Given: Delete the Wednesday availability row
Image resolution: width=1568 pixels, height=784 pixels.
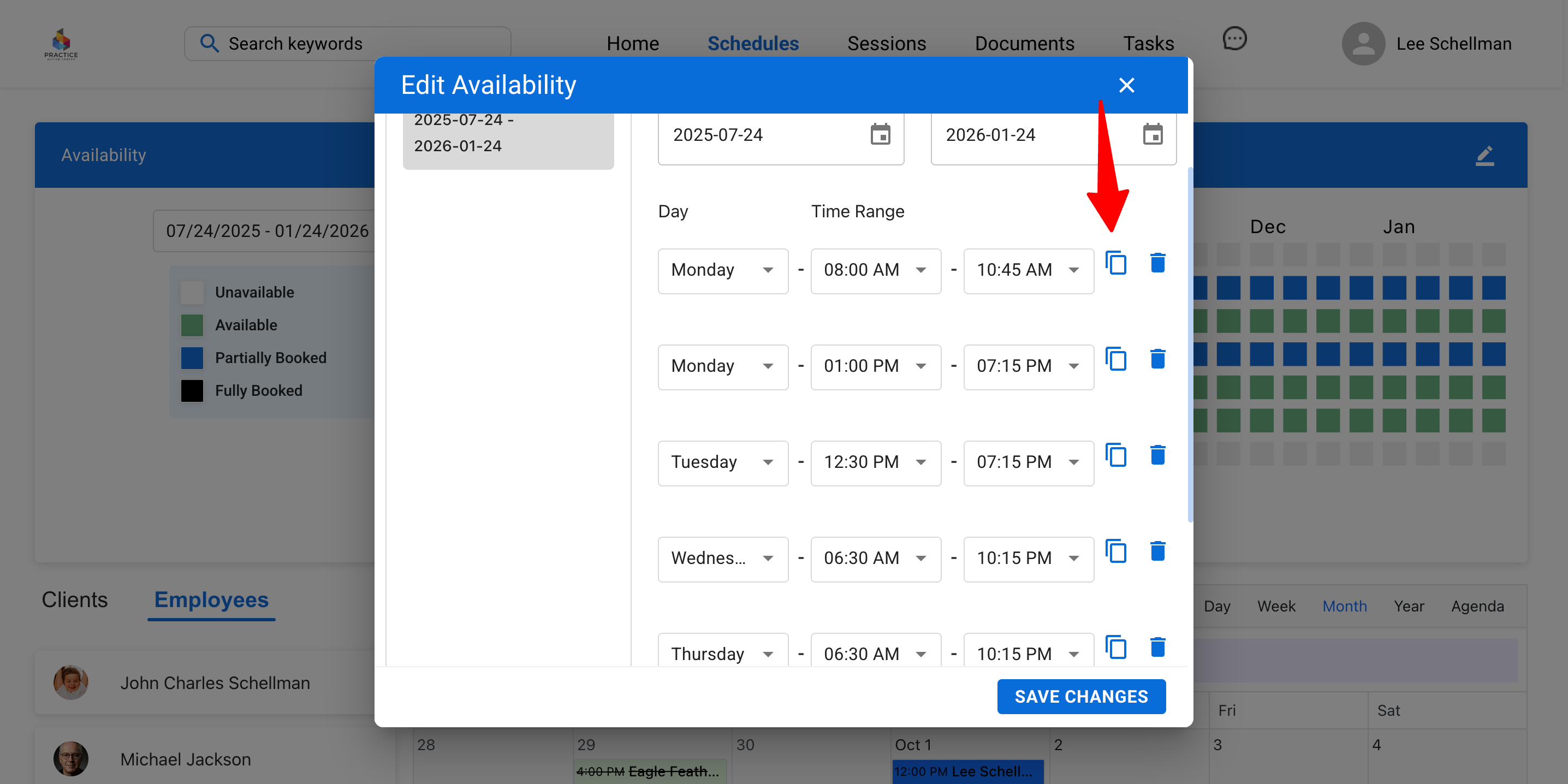Looking at the screenshot, I should click(x=1157, y=551).
